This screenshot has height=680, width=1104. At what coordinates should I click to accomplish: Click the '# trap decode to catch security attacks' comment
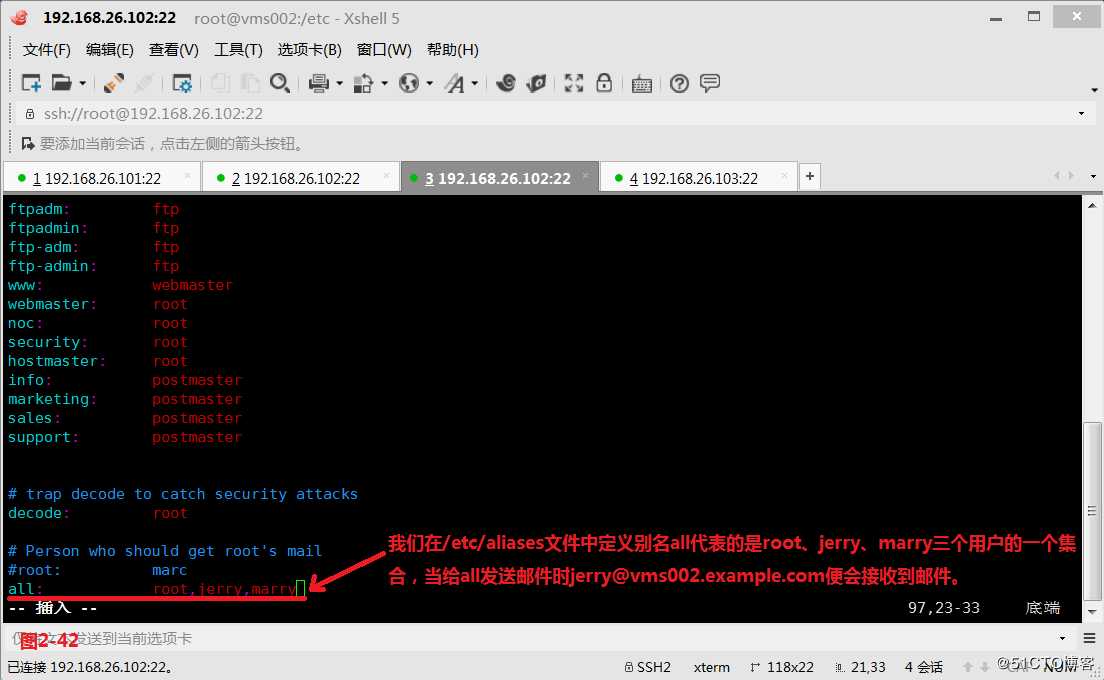pyautogui.click(x=183, y=494)
